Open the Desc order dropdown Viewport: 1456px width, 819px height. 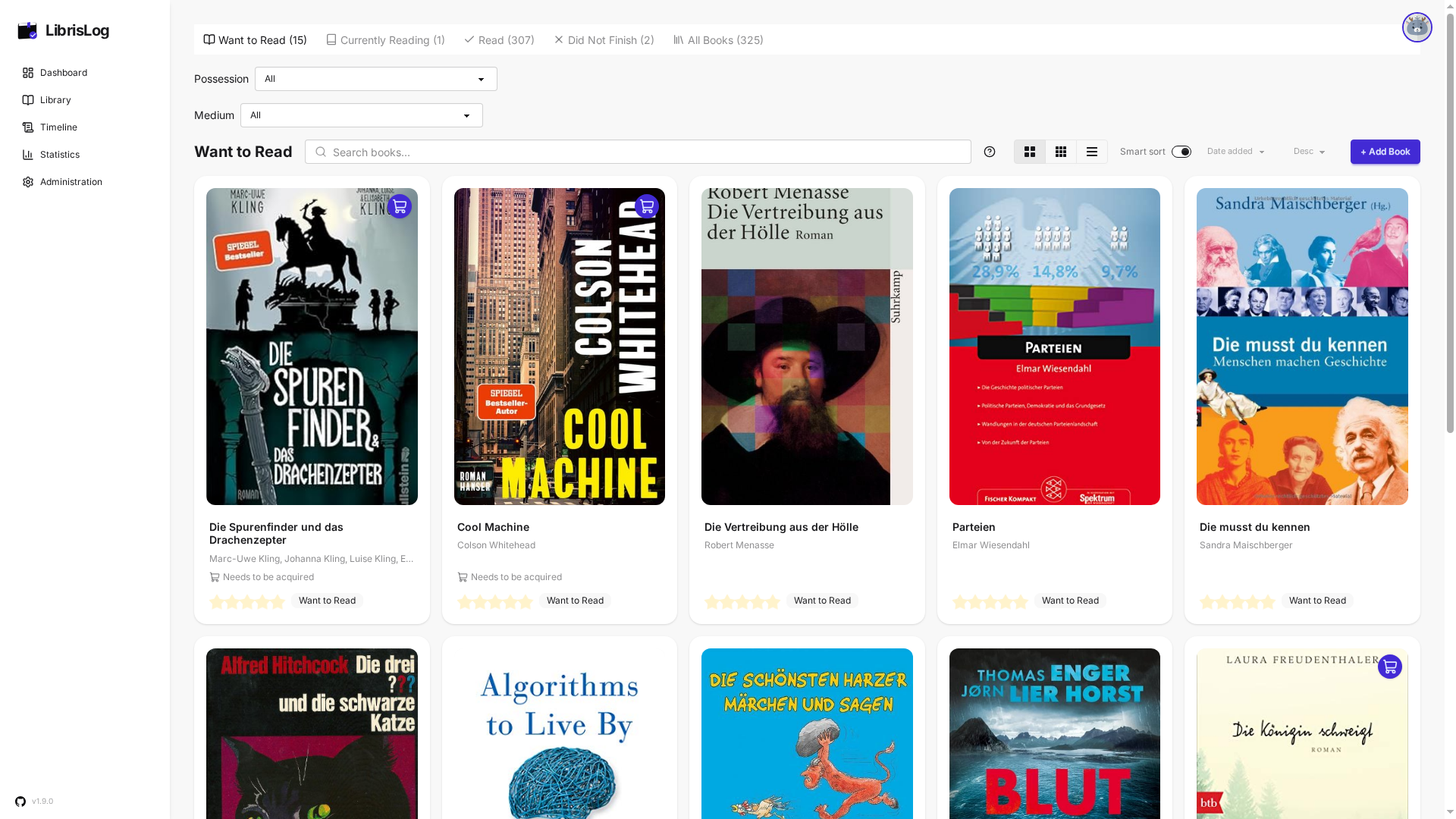[x=1310, y=152]
